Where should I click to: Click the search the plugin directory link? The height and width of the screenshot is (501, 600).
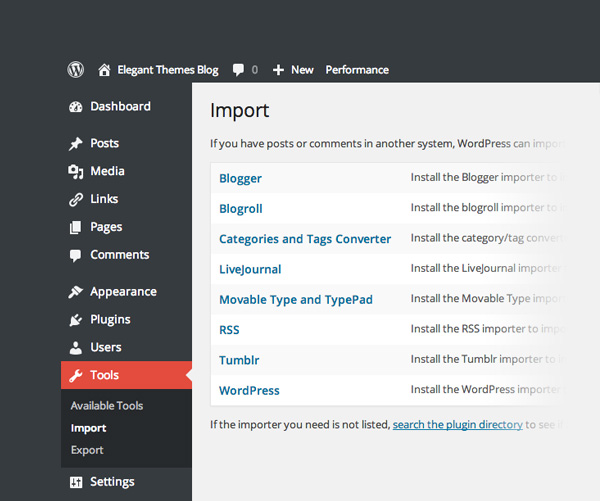pos(458,425)
